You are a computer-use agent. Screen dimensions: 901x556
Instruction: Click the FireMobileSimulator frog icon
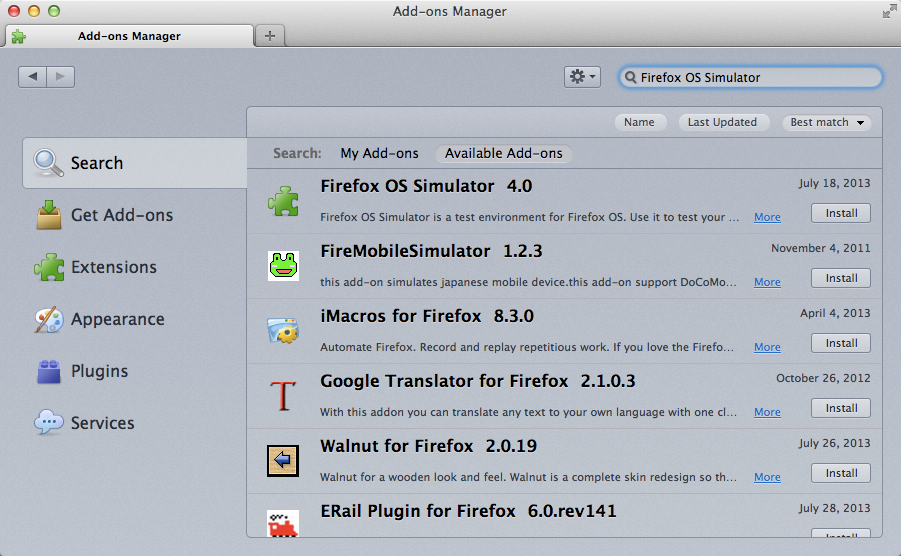[x=283, y=265]
